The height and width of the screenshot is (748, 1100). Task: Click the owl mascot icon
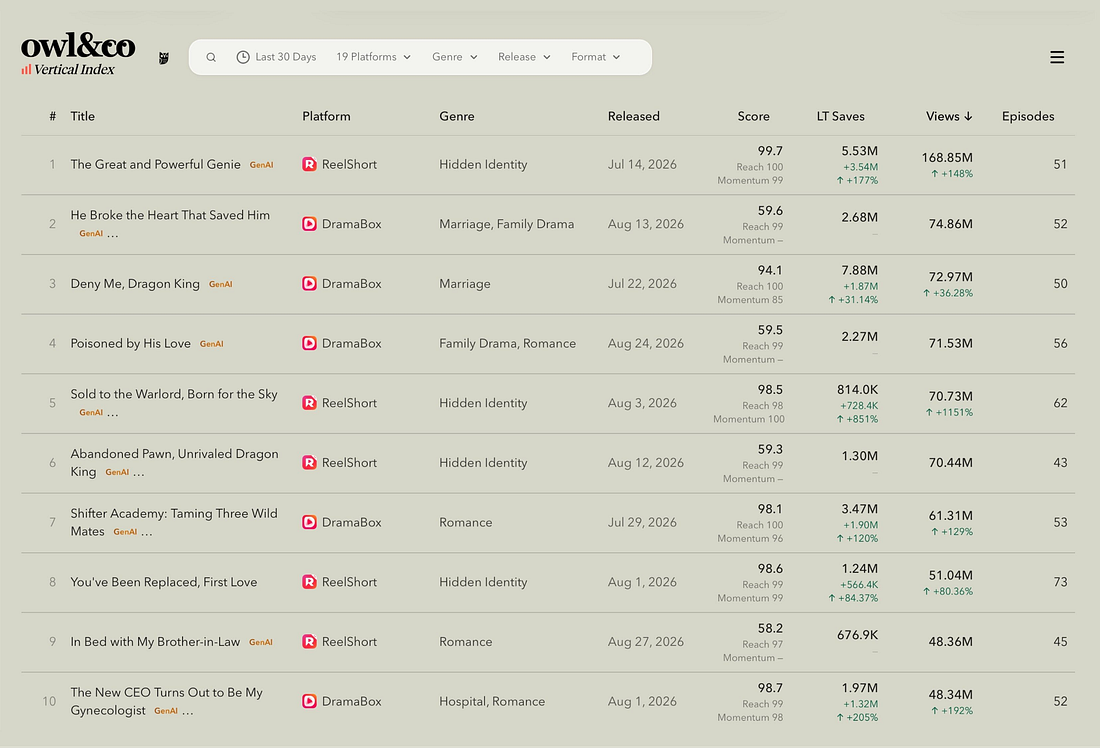click(x=163, y=58)
